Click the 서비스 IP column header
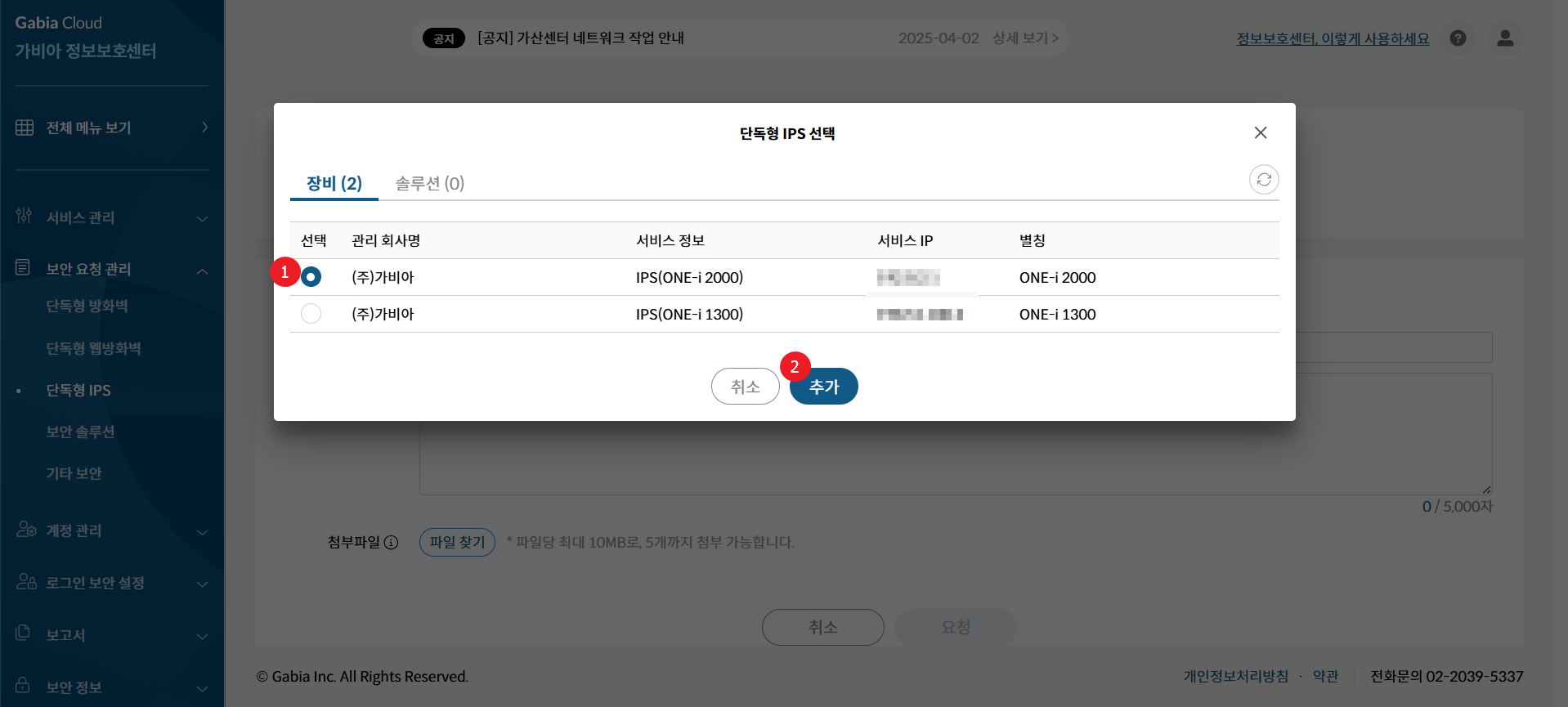 click(905, 240)
